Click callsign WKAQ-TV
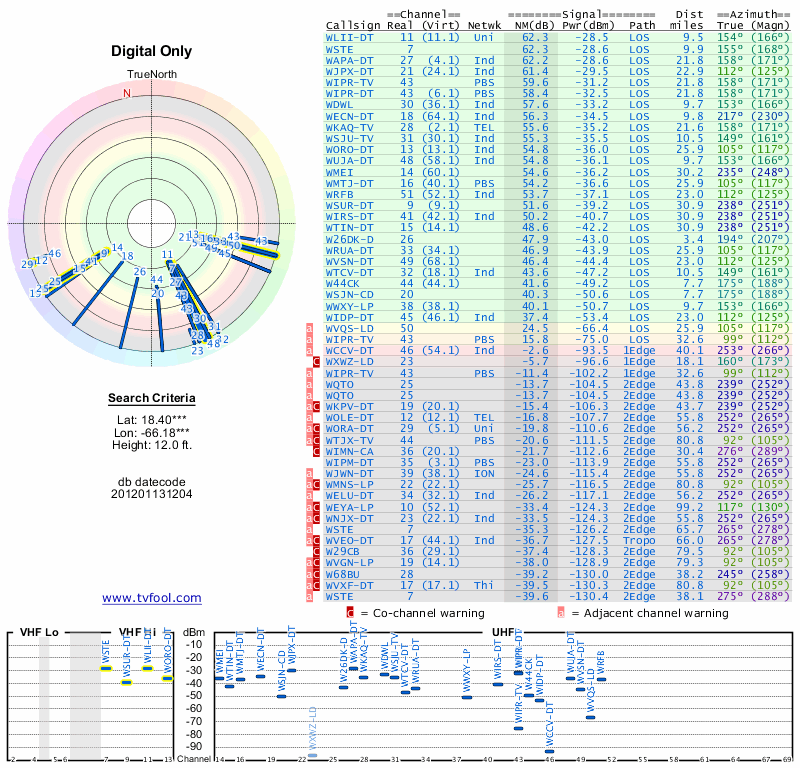Image resolution: width=800 pixels, height=768 pixels. pyautogui.click(x=349, y=128)
